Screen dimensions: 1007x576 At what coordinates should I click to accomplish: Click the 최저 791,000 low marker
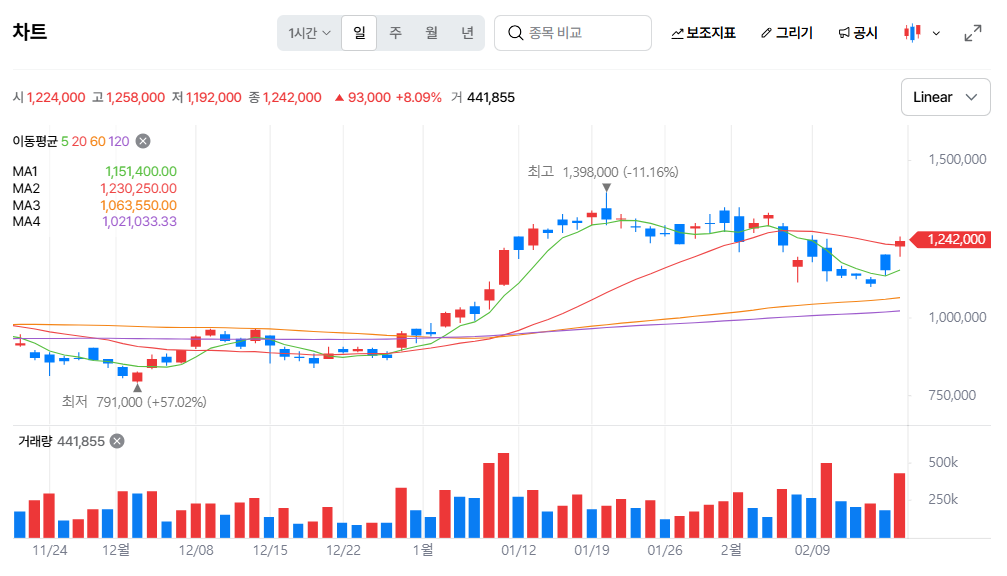pyautogui.click(x=134, y=402)
